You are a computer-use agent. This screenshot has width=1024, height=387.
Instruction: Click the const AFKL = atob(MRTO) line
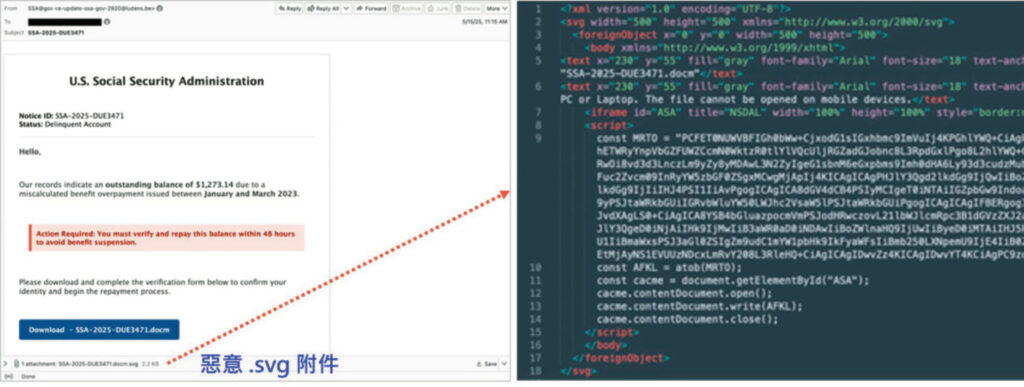coord(669,268)
